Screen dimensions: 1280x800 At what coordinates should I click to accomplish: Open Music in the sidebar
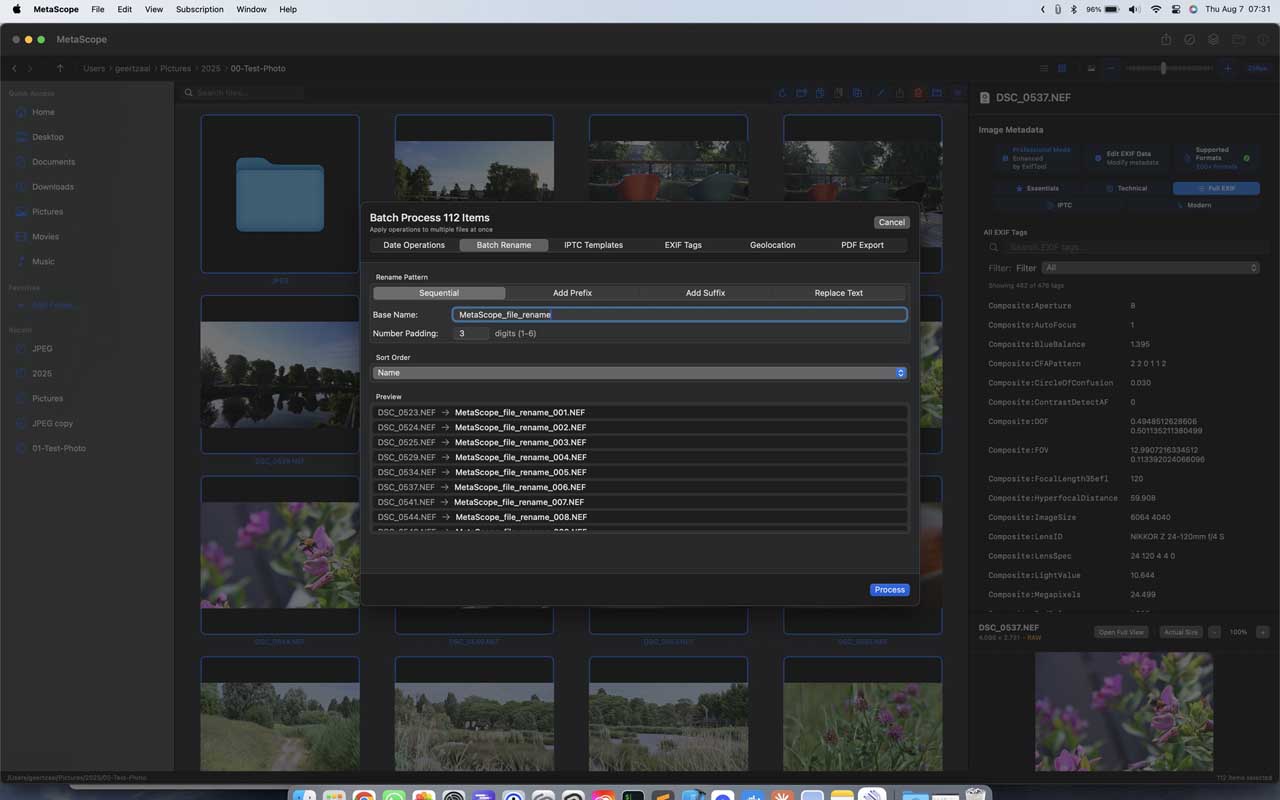[43, 262]
